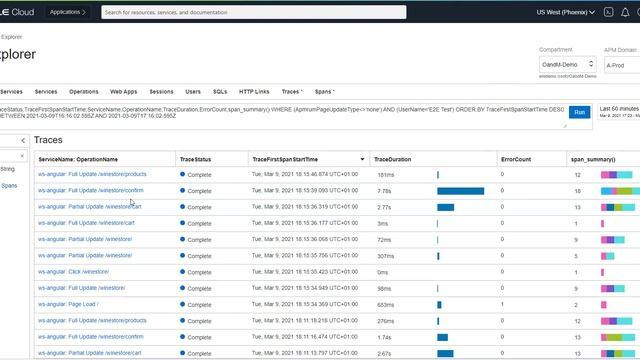Sort by TraceDuration column header
Image resolution: width=640 pixels, height=360 pixels.
pos(393,160)
